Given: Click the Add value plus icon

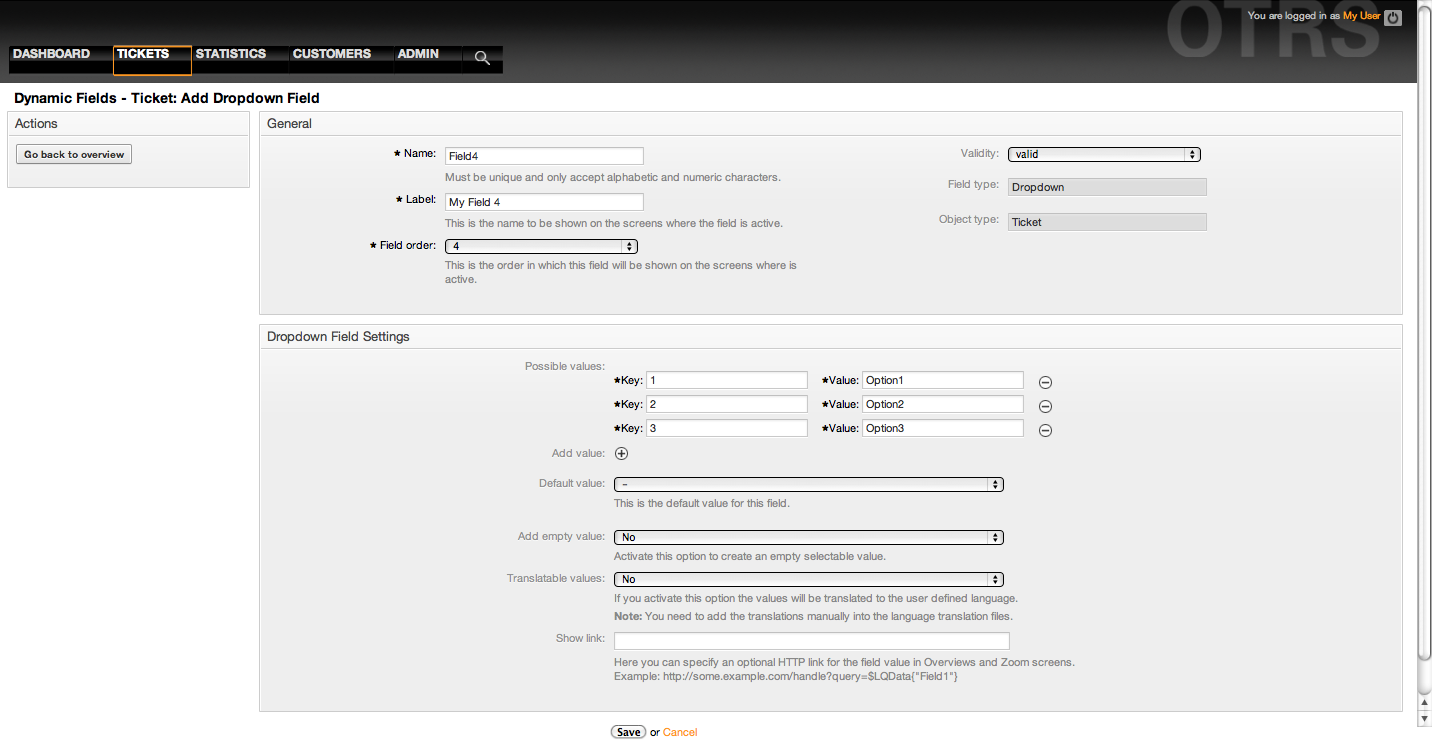Looking at the screenshot, I should click(621, 453).
